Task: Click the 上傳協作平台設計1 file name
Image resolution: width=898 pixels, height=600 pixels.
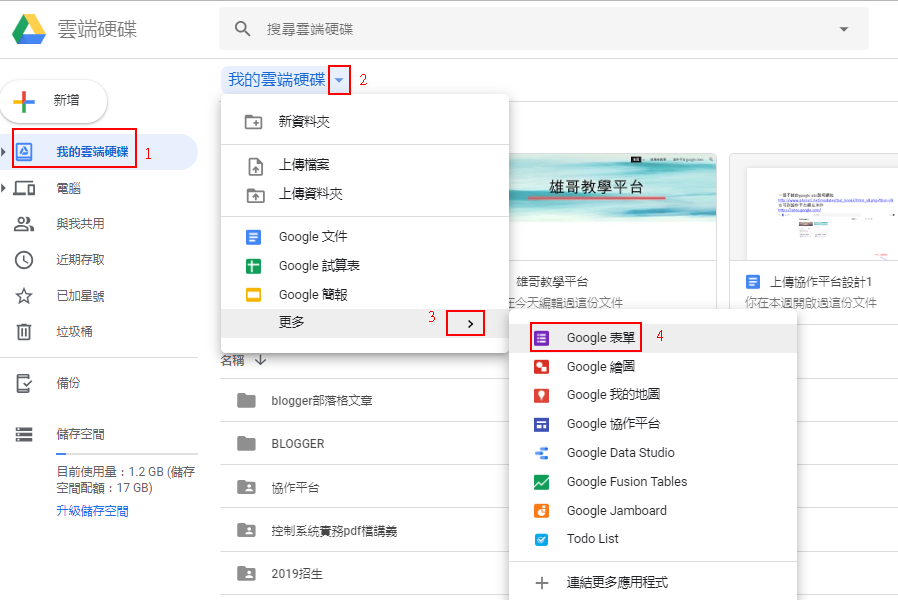Action: [820, 282]
